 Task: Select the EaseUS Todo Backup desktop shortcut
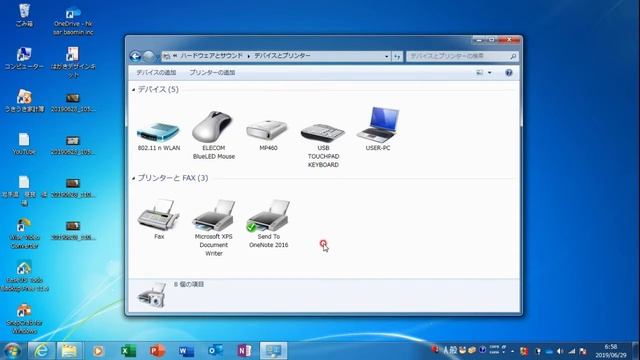coord(24,276)
